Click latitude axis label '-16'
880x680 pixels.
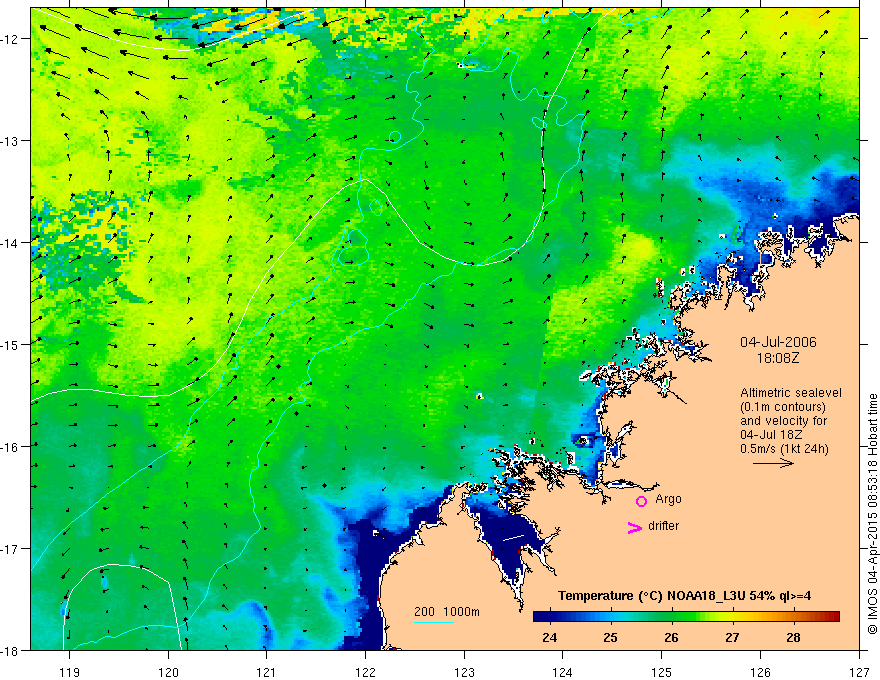pyautogui.click(x=11, y=447)
